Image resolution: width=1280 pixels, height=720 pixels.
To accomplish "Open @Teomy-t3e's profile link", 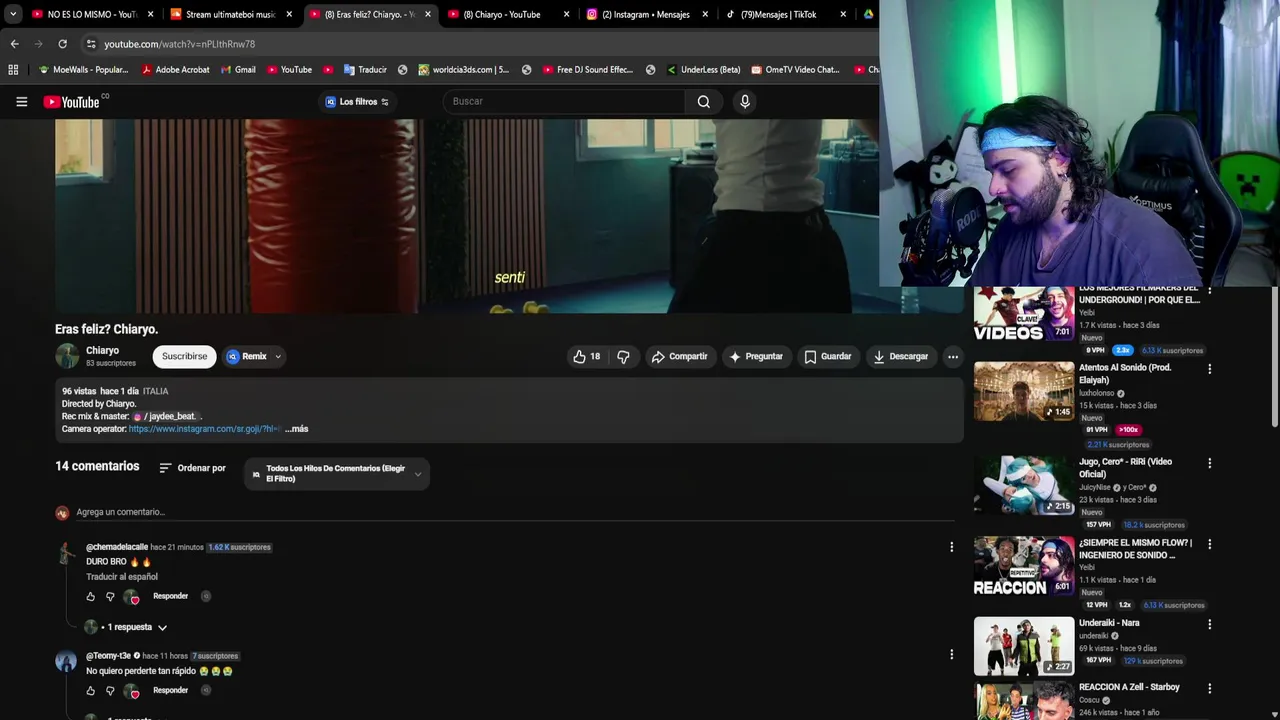I will coord(108,656).
